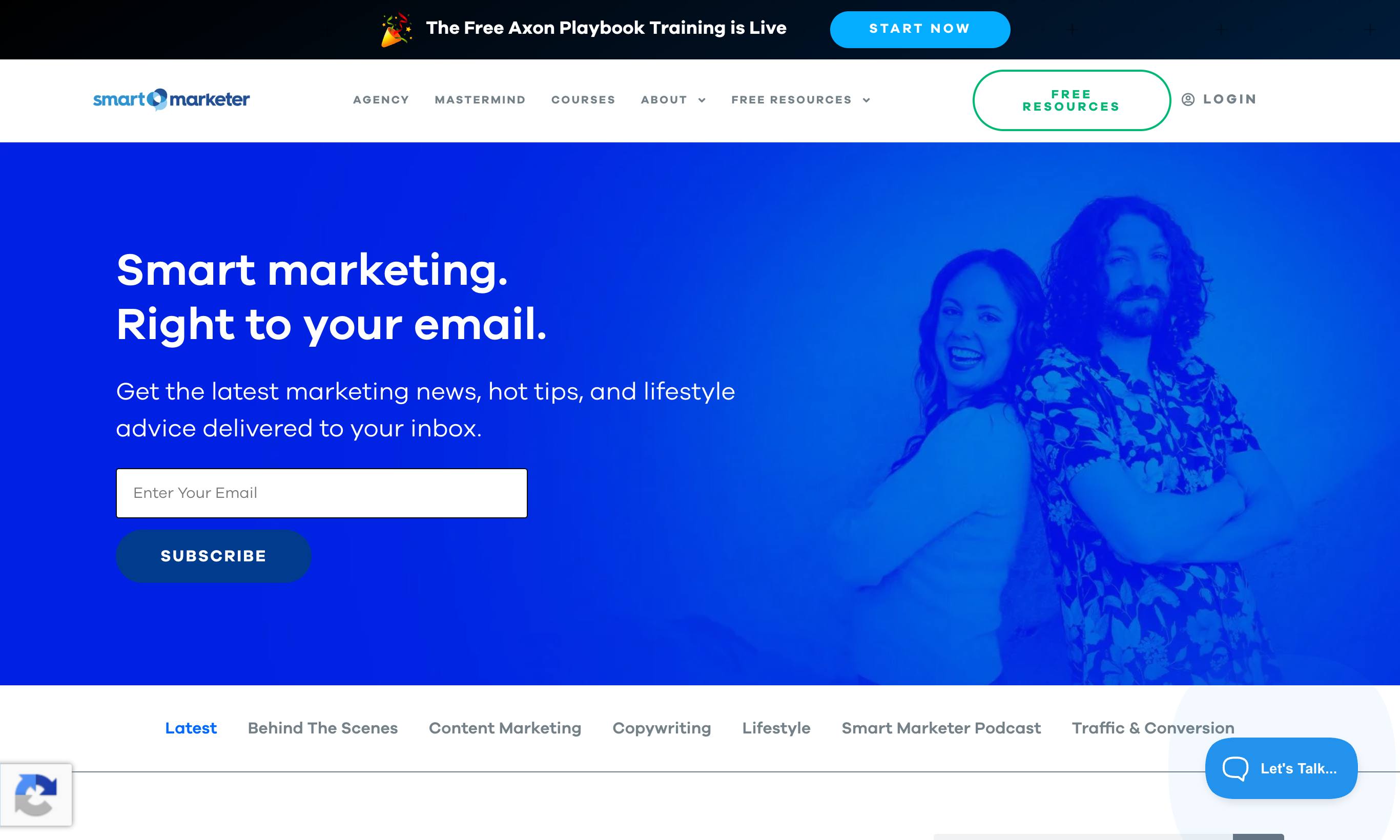Expand the Free Resources nav chevron

tap(867, 100)
